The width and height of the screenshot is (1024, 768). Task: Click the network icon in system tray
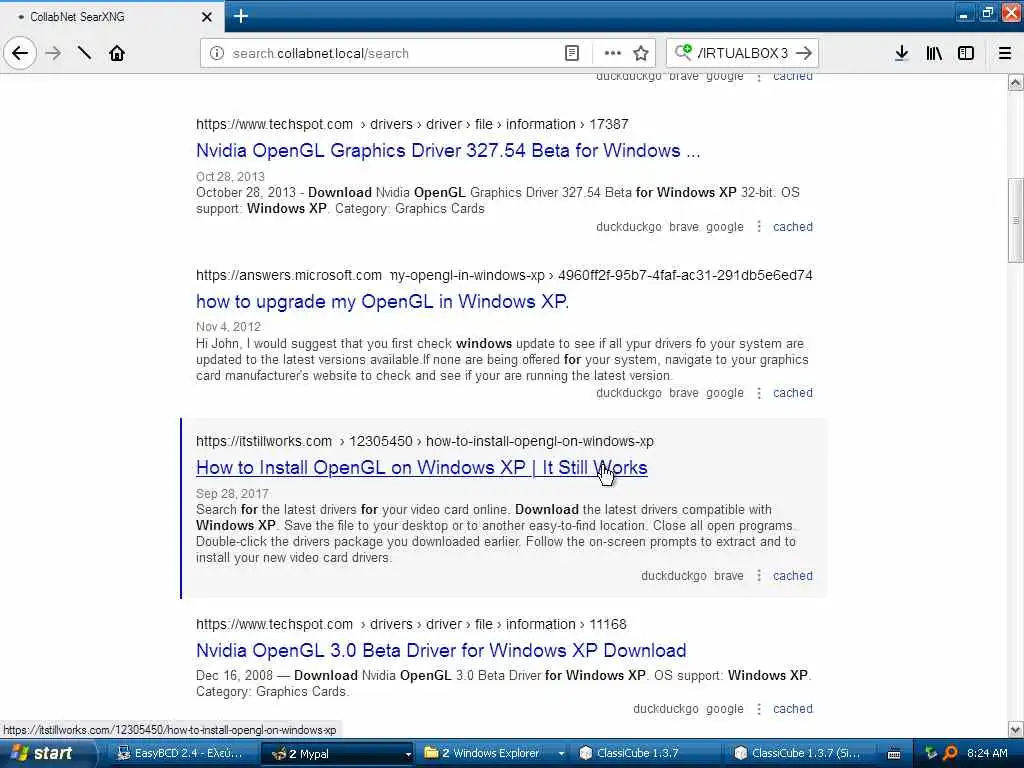coord(931,753)
